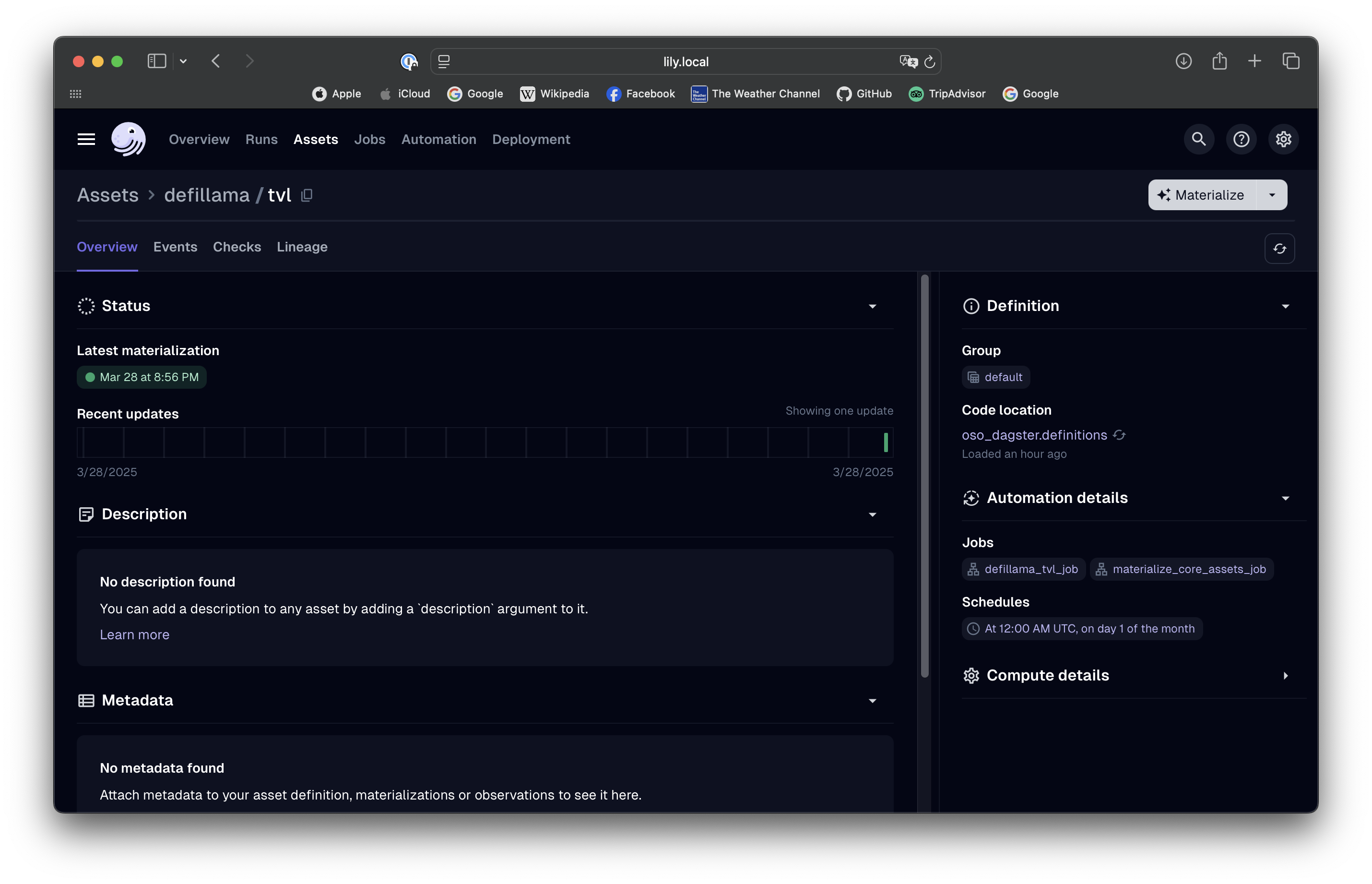The height and width of the screenshot is (884, 1372).
Task: Open user settings with the gear icon
Action: (x=1284, y=139)
